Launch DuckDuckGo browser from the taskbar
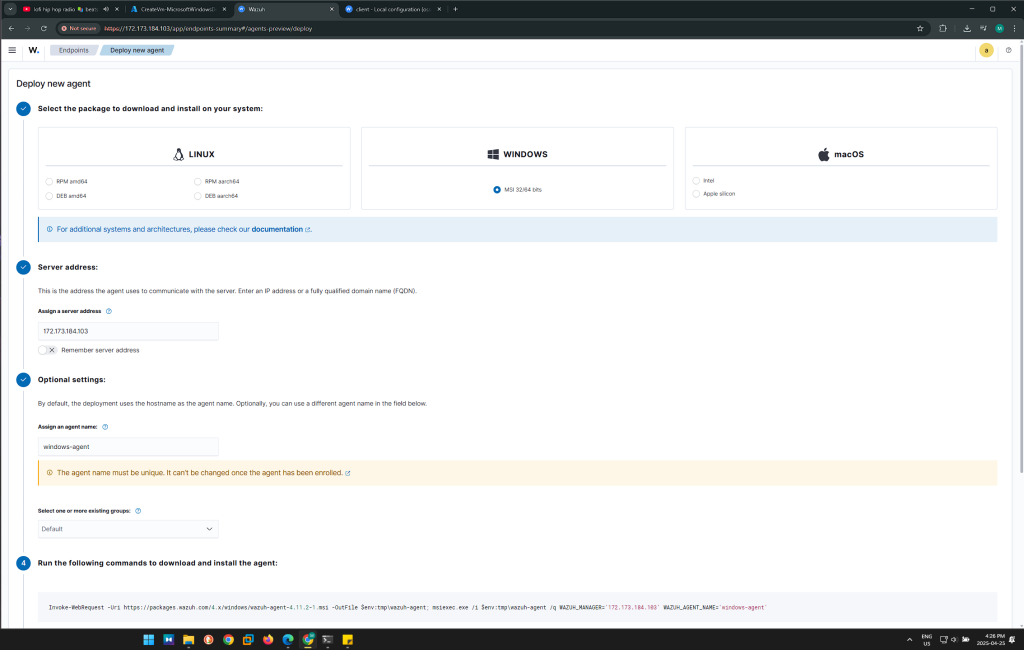1024x650 pixels. pyautogui.click(x=208, y=640)
